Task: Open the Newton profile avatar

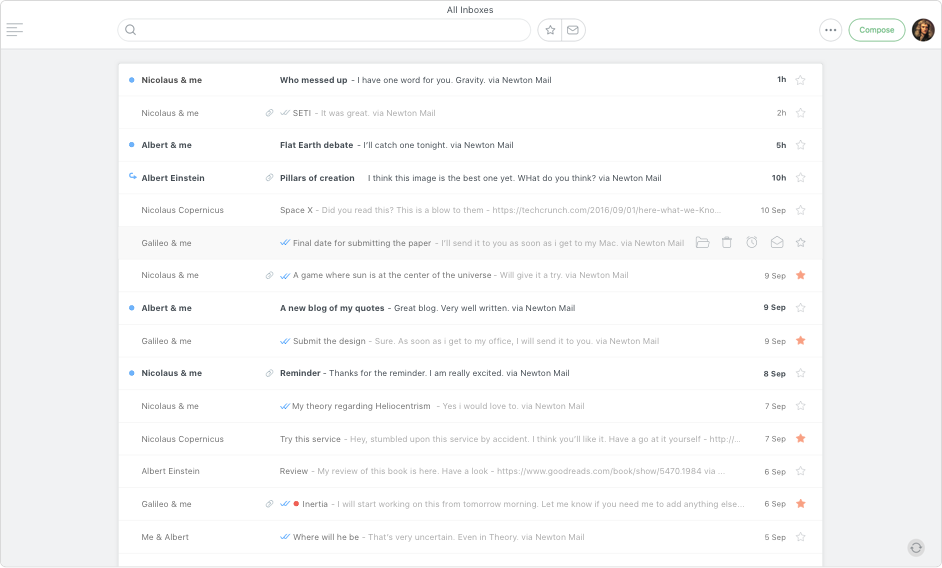Action: tap(922, 30)
